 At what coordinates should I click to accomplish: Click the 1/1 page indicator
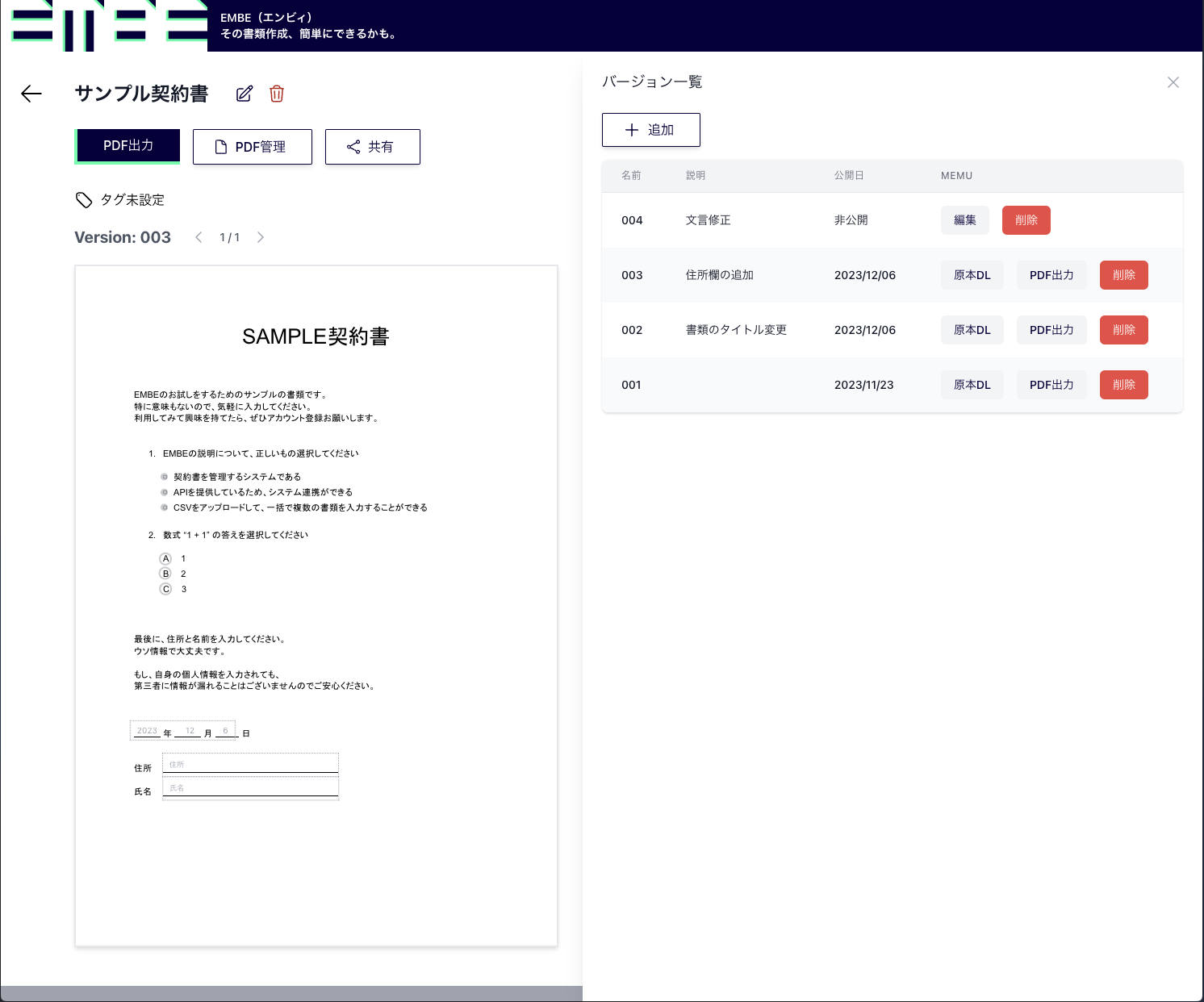[230, 237]
